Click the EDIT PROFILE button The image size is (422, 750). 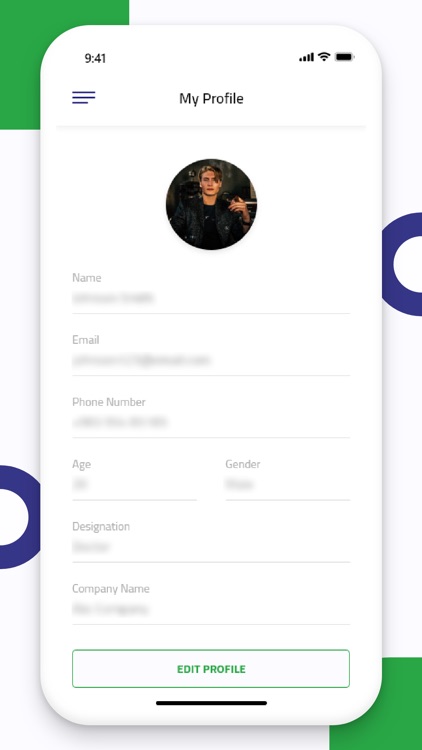[x=211, y=669]
